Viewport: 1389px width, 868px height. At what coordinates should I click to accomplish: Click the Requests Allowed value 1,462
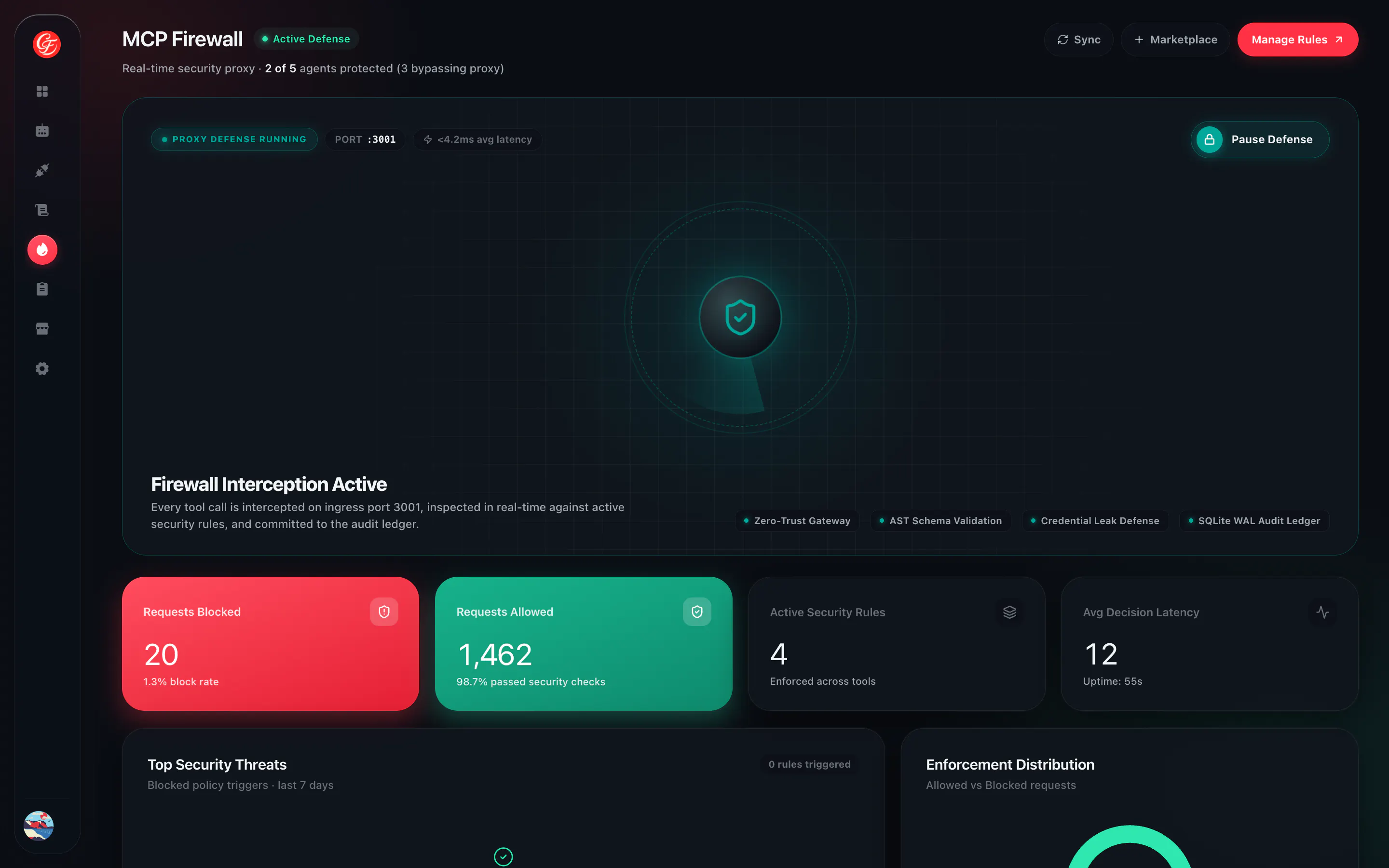tap(495, 654)
